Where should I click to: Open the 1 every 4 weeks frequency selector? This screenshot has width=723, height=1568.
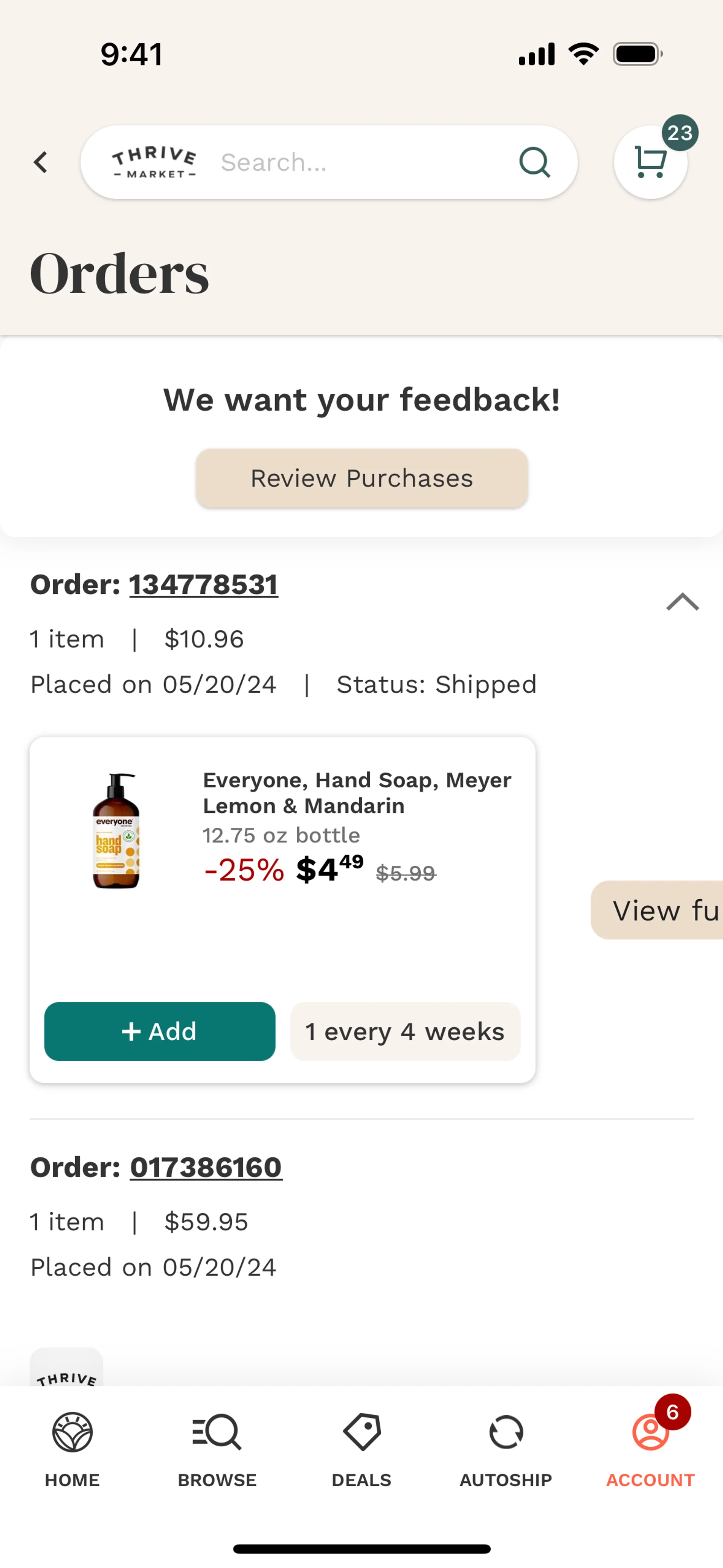point(405,1031)
